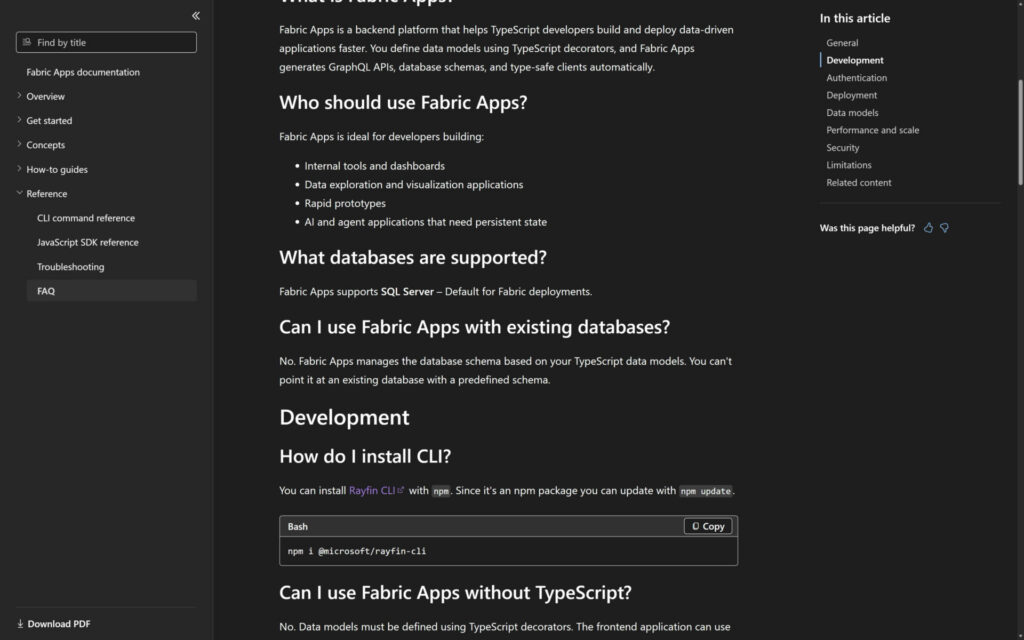Click the bold 'SQL Server' text
The height and width of the screenshot is (640, 1024).
(407, 292)
